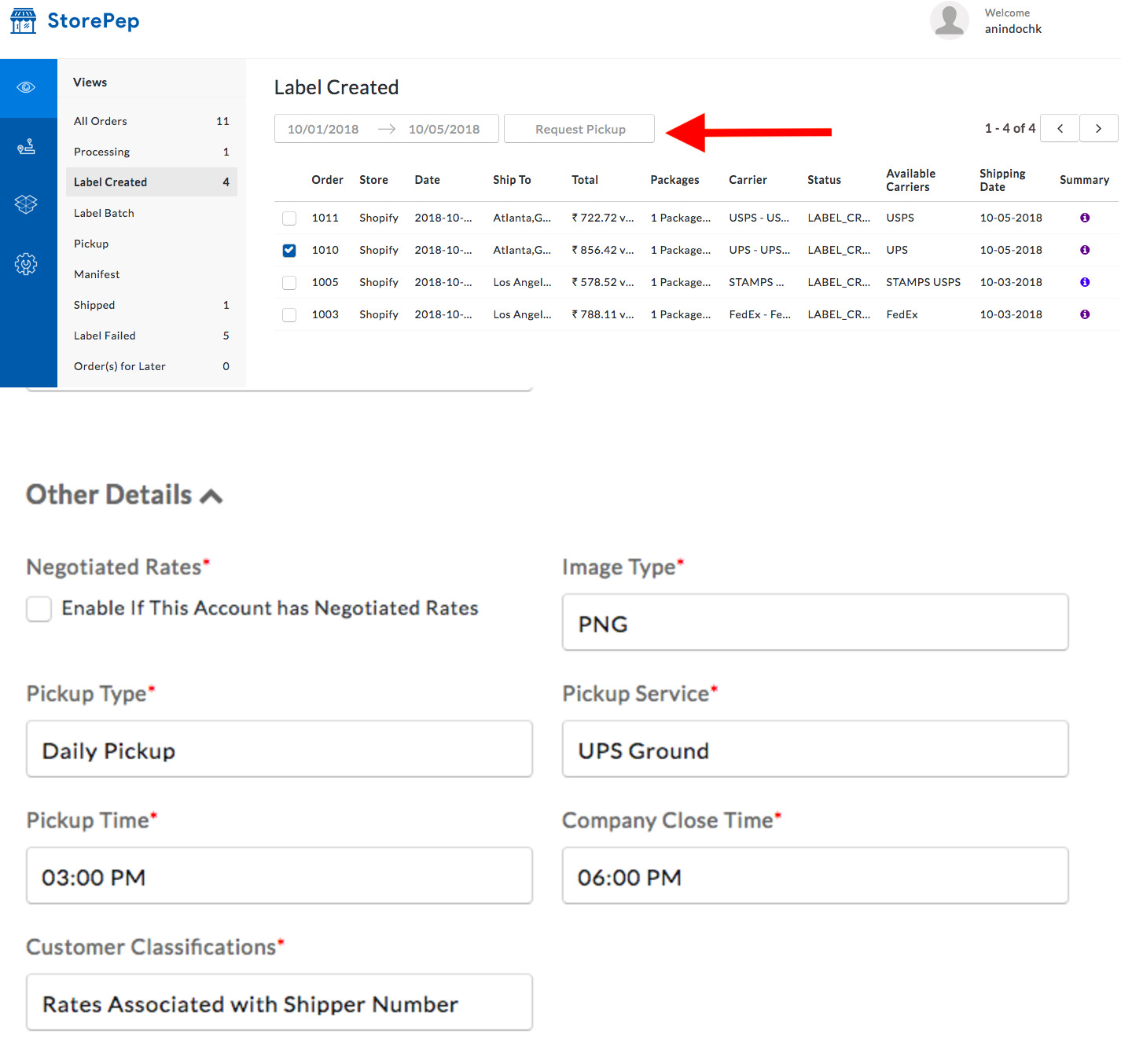Go to previous page of orders
This screenshot has width=1121, height=1064.
[1060, 128]
